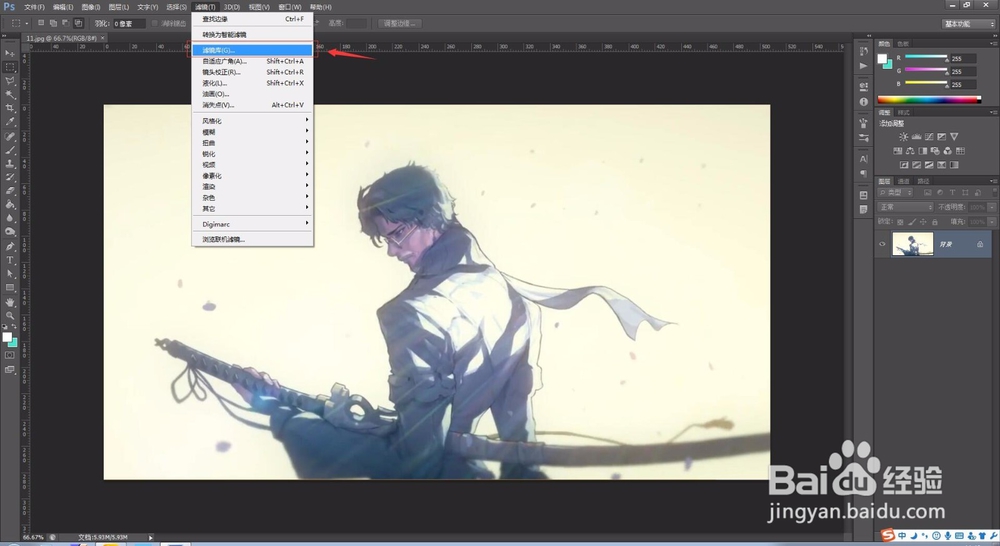
Task: Click the 调整边缘 button
Action: [x=400, y=24]
